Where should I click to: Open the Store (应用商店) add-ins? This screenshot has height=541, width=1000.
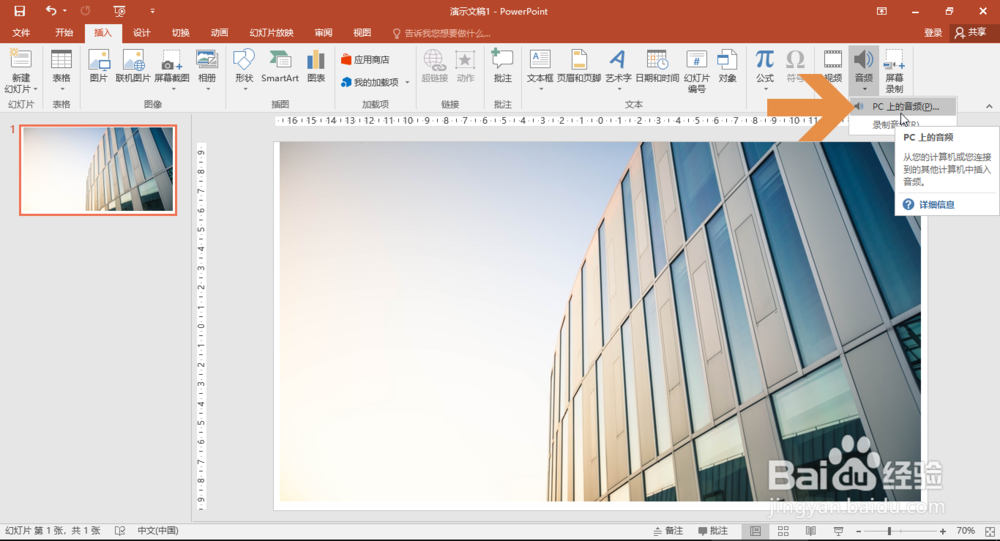tap(365, 59)
